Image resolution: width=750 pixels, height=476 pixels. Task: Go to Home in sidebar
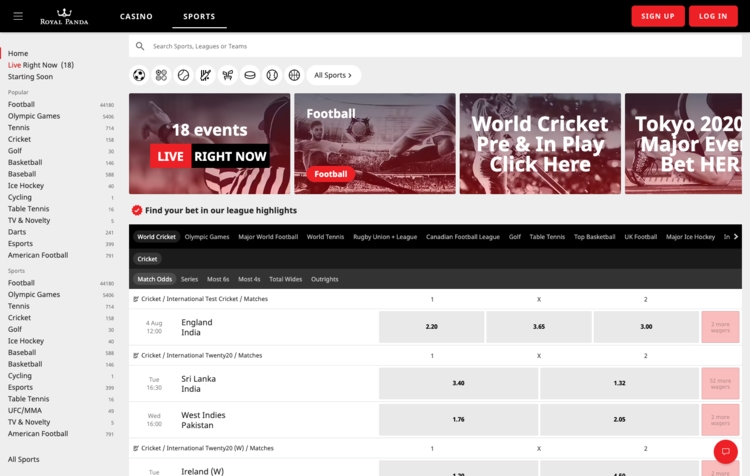(18, 54)
